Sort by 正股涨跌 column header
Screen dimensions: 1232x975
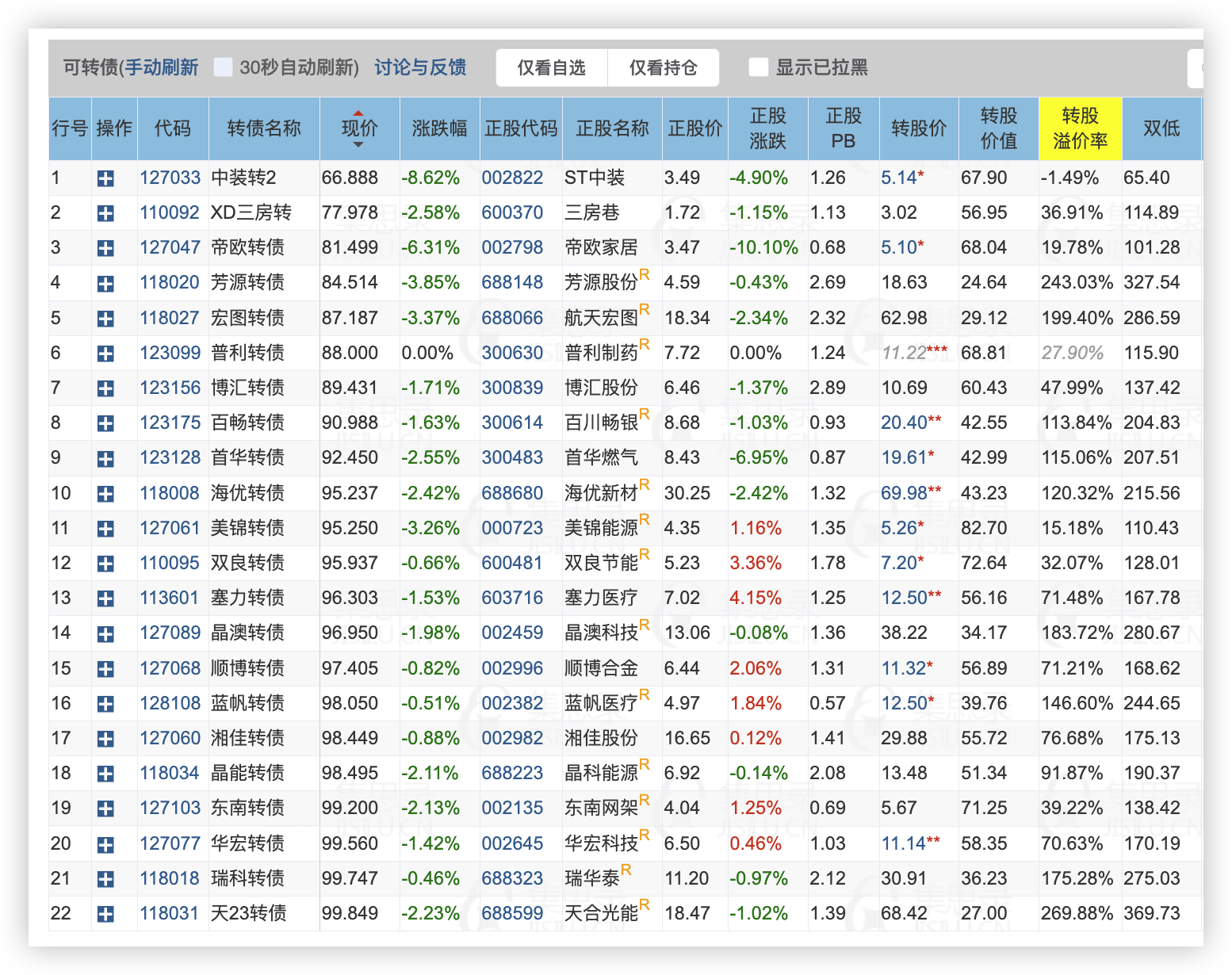(x=767, y=128)
